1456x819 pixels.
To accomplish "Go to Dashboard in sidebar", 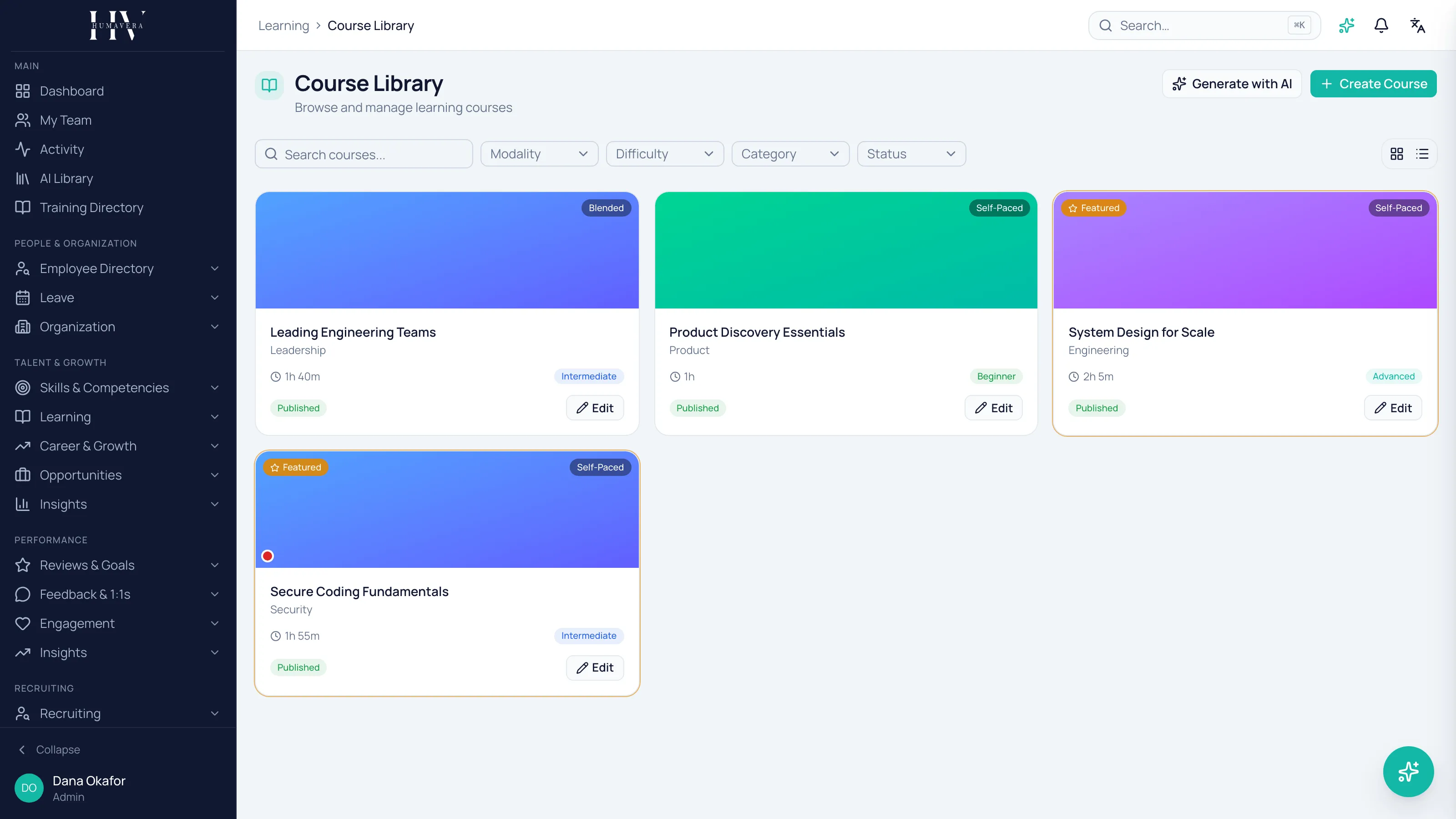I will pyautogui.click(x=117, y=91).
